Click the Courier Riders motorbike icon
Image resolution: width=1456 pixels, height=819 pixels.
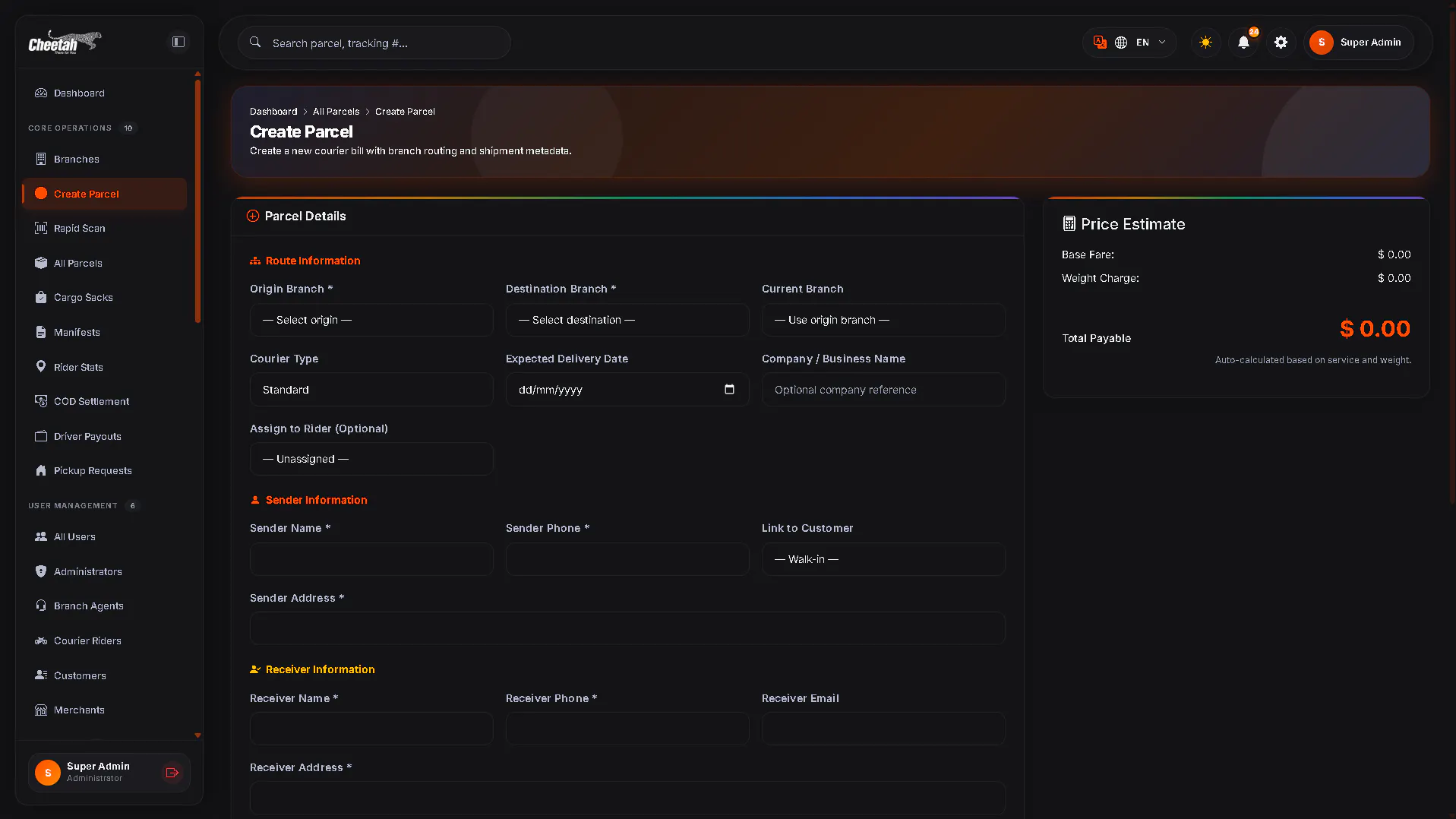click(41, 641)
